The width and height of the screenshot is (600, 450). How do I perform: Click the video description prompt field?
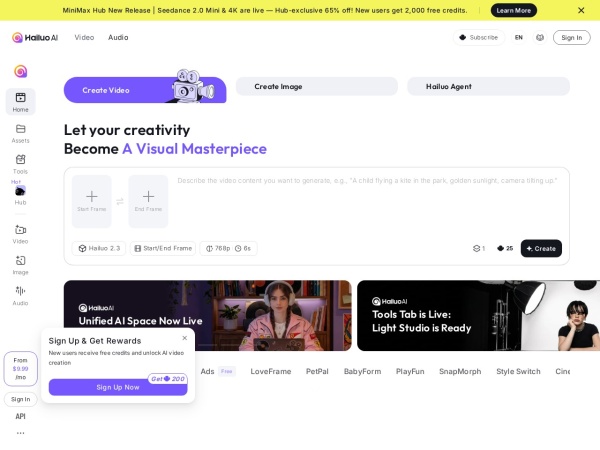[x=369, y=201]
